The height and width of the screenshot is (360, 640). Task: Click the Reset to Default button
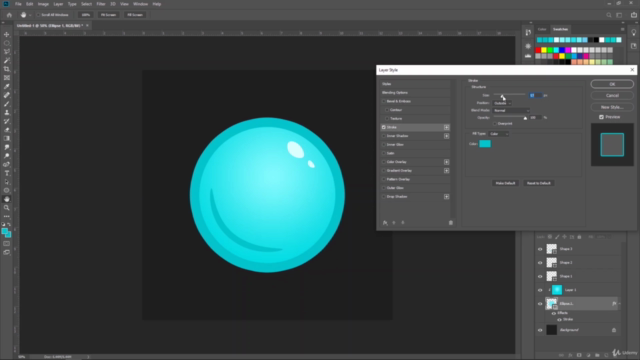click(538, 183)
